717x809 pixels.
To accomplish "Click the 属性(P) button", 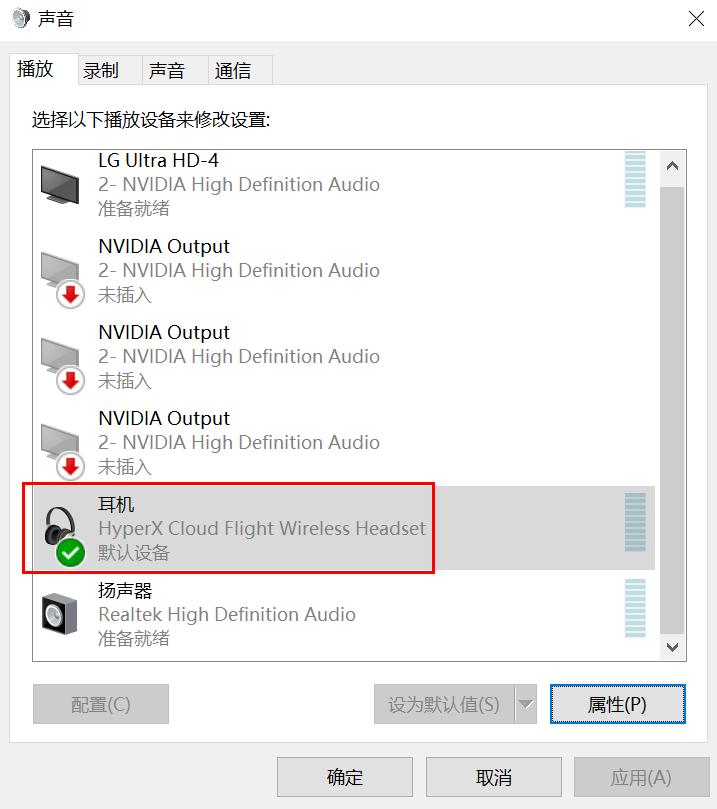I will [x=617, y=704].
